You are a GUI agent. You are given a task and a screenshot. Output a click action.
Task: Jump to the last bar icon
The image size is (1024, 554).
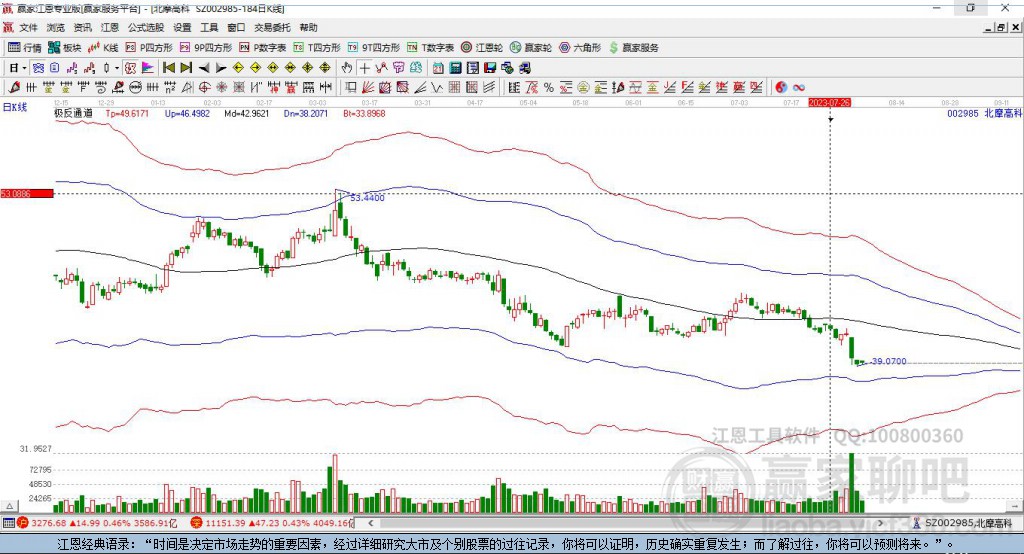coord(187,68)
